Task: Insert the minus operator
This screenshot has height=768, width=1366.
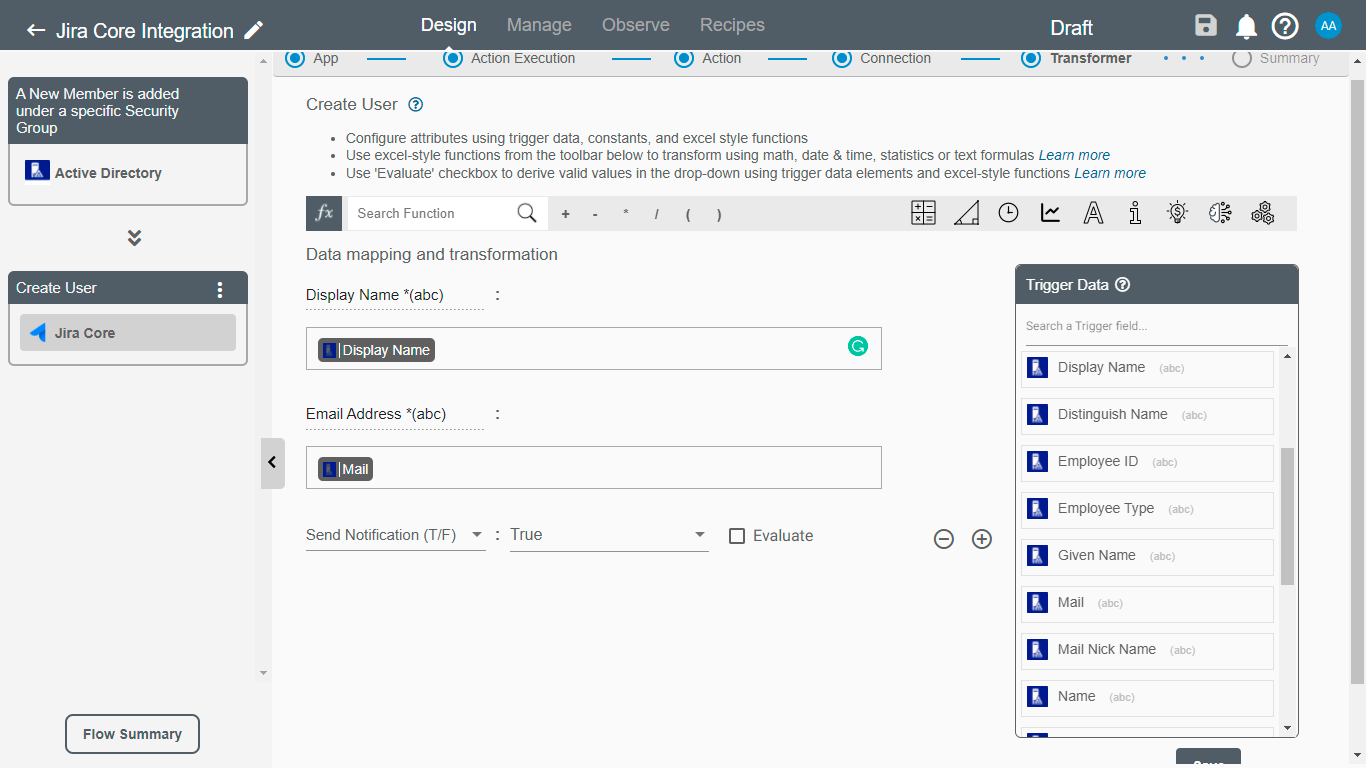Action: (x=595, y=214)
